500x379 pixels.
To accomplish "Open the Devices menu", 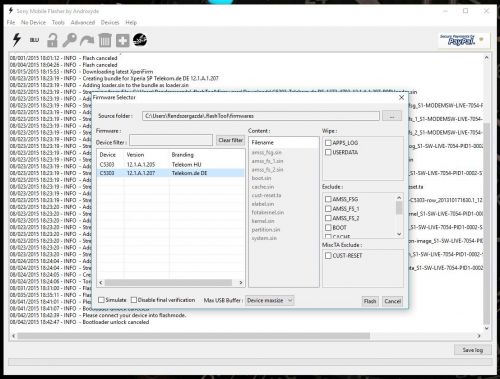I will tap(110, 22).
